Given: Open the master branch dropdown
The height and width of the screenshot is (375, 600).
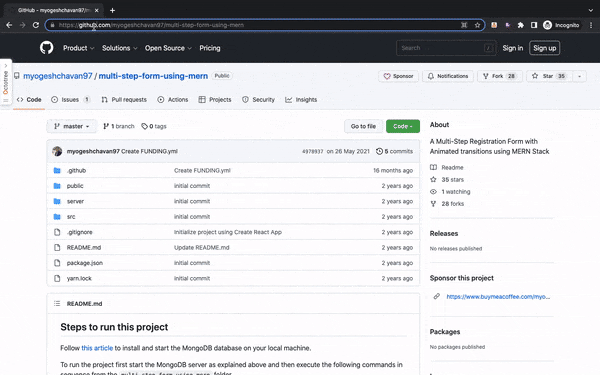Looking at the screenshot, I should (x=72, y=126).
